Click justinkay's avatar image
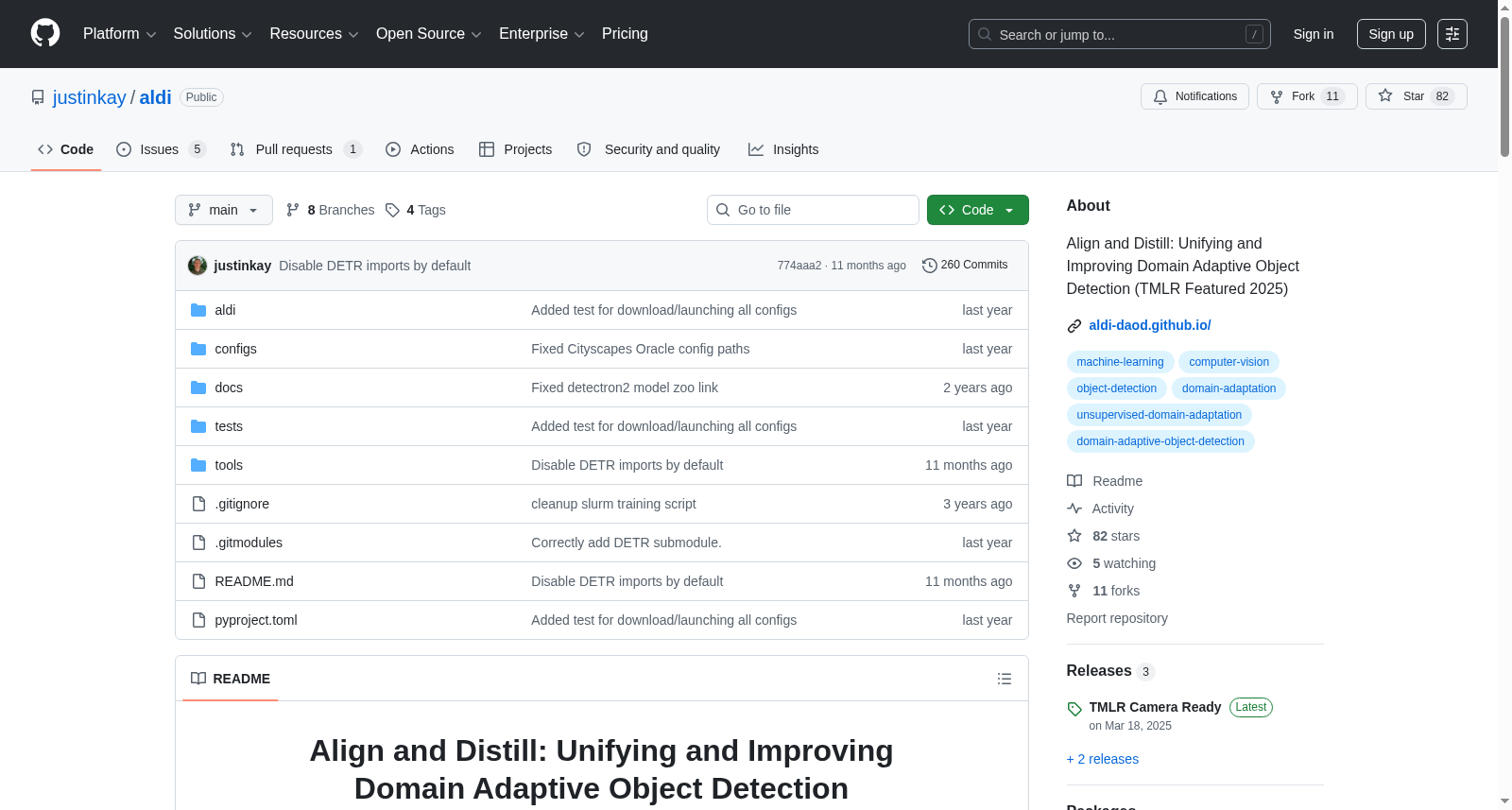Screen dimensions: 1512x810 [198, 266]
